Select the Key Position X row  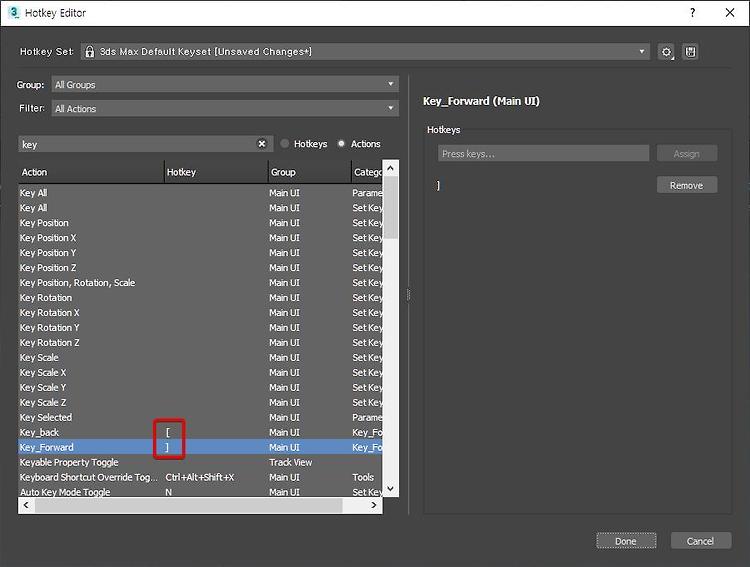(x=200, y=237)
